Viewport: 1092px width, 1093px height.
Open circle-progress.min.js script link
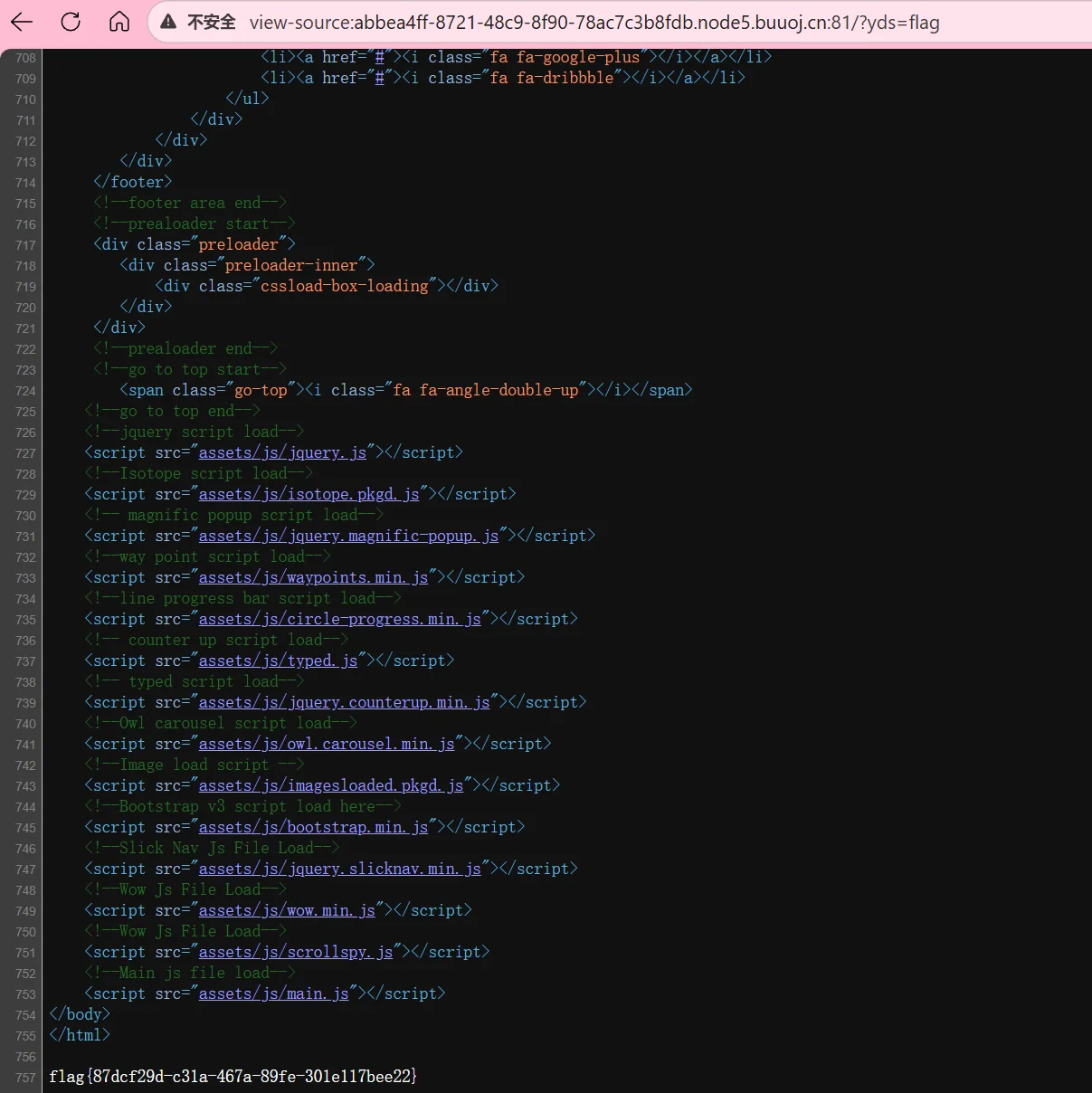(x=339, y=619)
